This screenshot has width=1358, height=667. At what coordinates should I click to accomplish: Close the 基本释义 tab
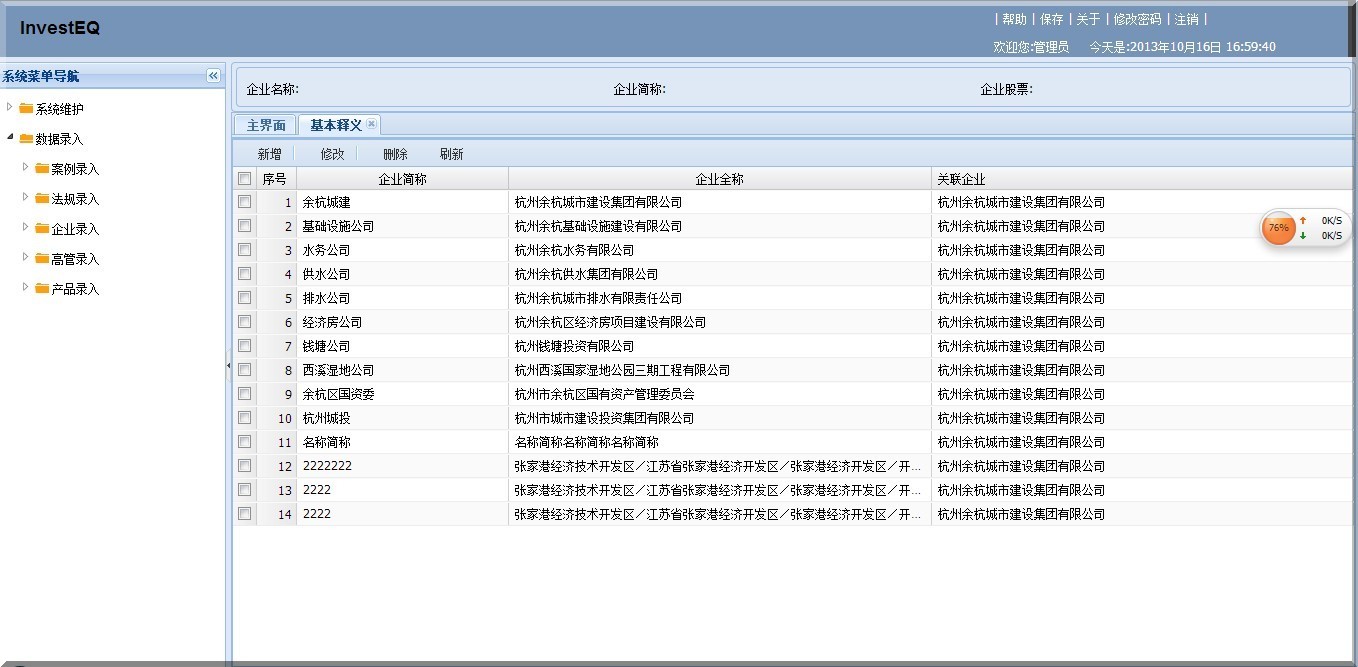point(372,123)
